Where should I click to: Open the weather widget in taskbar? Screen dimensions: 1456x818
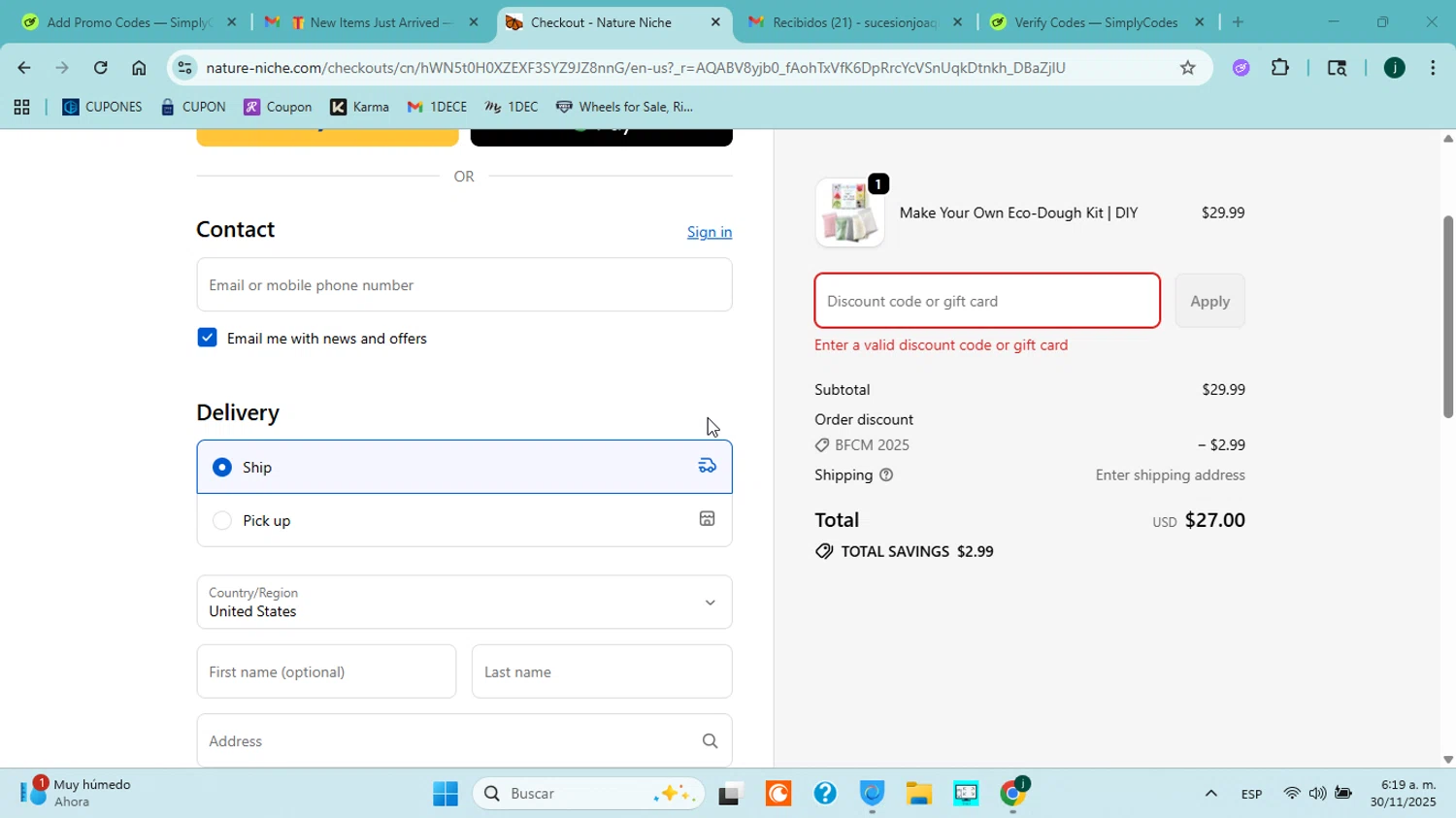(78, 793)
